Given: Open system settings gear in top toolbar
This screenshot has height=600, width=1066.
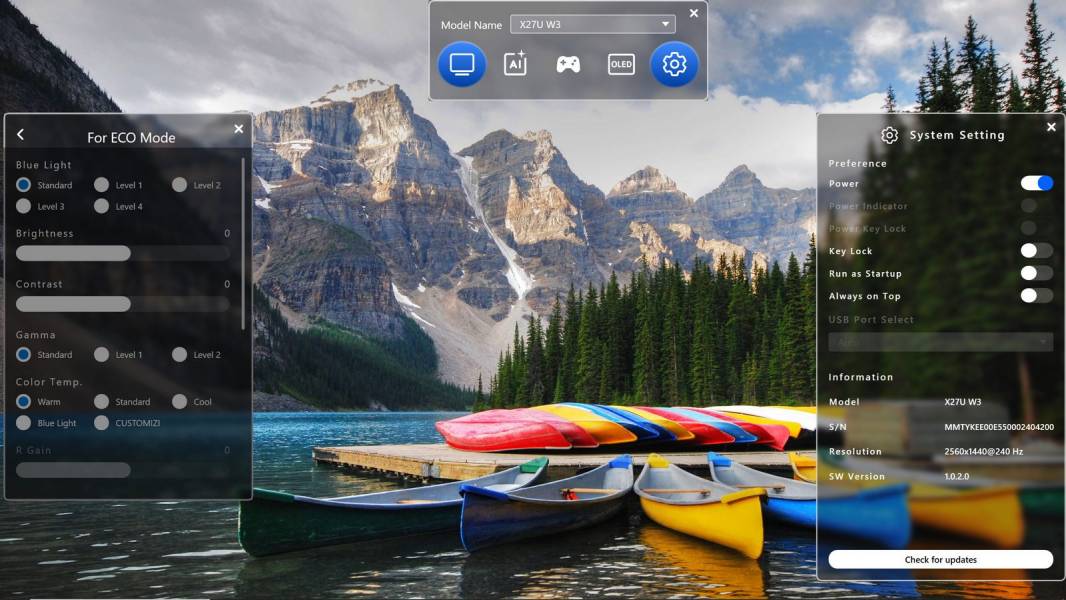Looking at the screenshot, I should (x=674, y=65).
